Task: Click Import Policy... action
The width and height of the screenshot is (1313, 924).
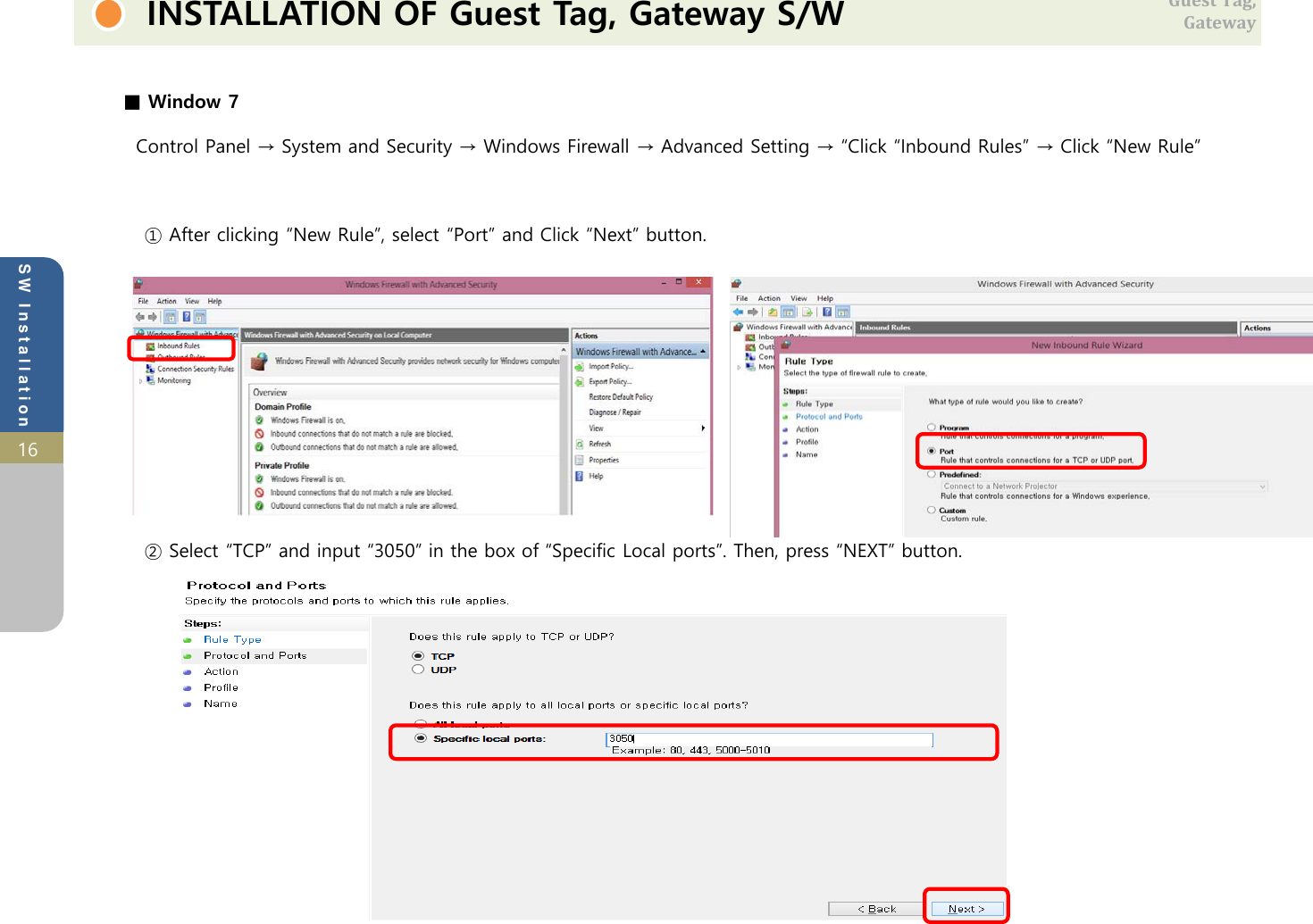Action: point(611,367)
